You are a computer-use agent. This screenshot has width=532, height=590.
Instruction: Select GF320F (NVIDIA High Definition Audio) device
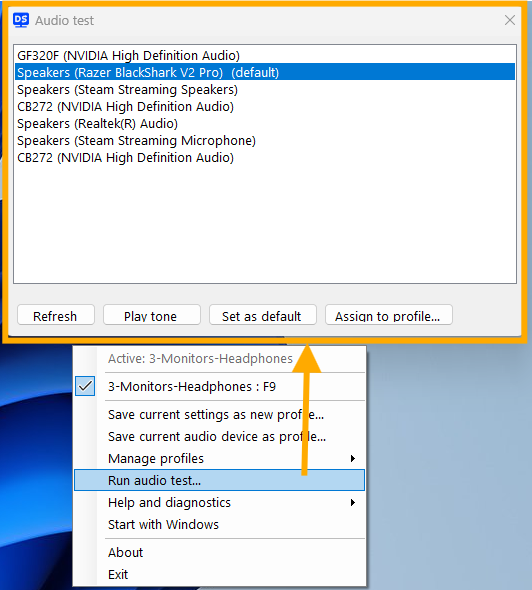265,56
